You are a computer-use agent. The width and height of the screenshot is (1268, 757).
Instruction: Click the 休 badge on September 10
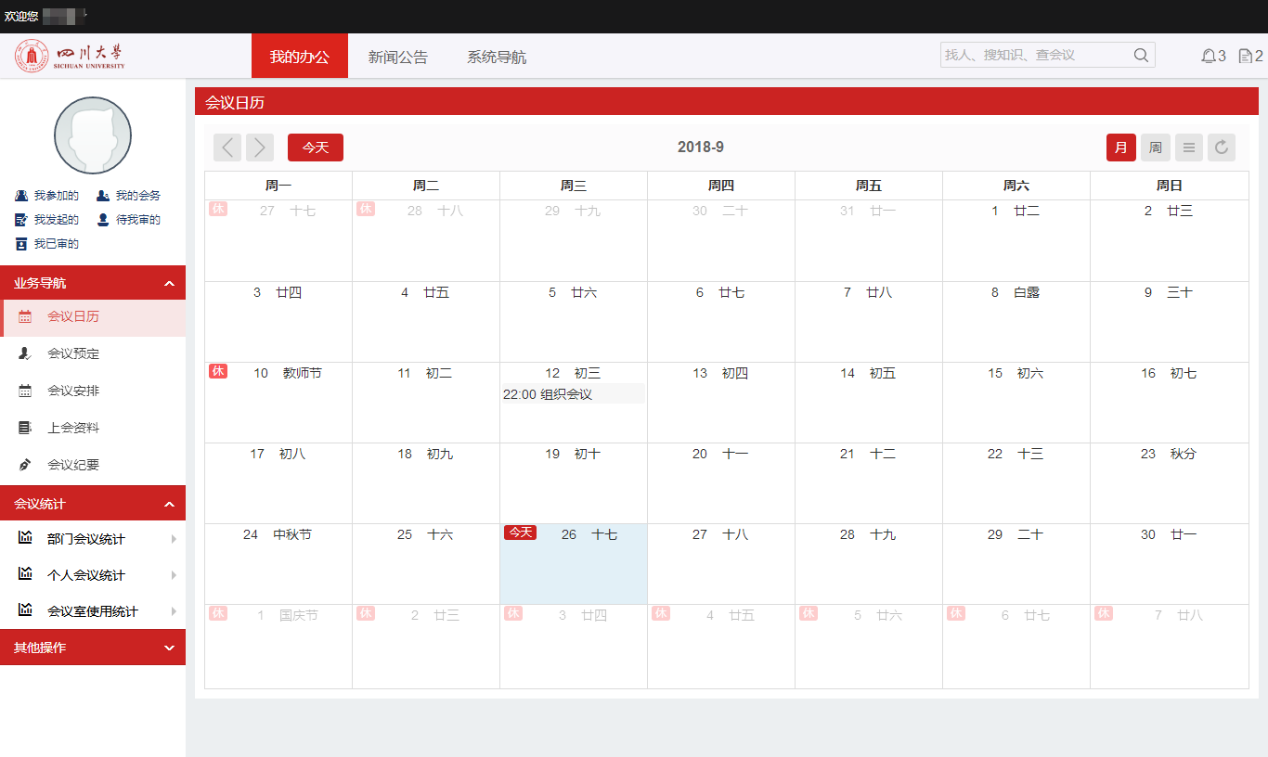tap(218, 371)
